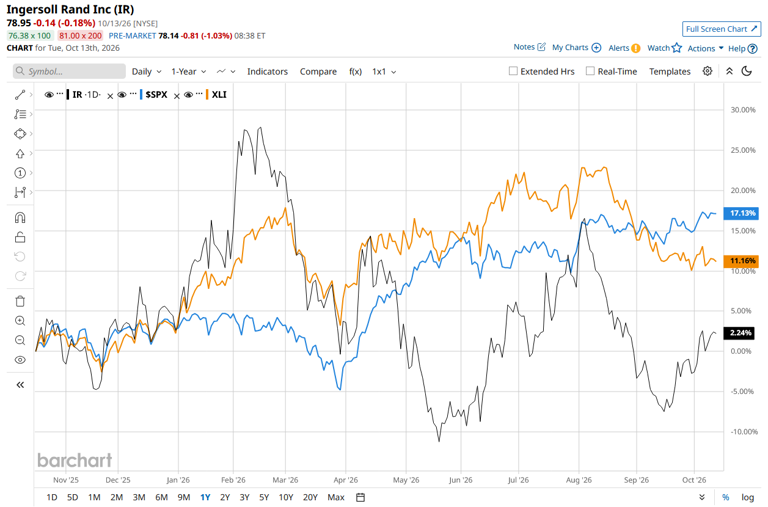The height and width of the screenshot is (507, 768).
Task: Collapse the chart header with double chevron
Action: (729, 71)
